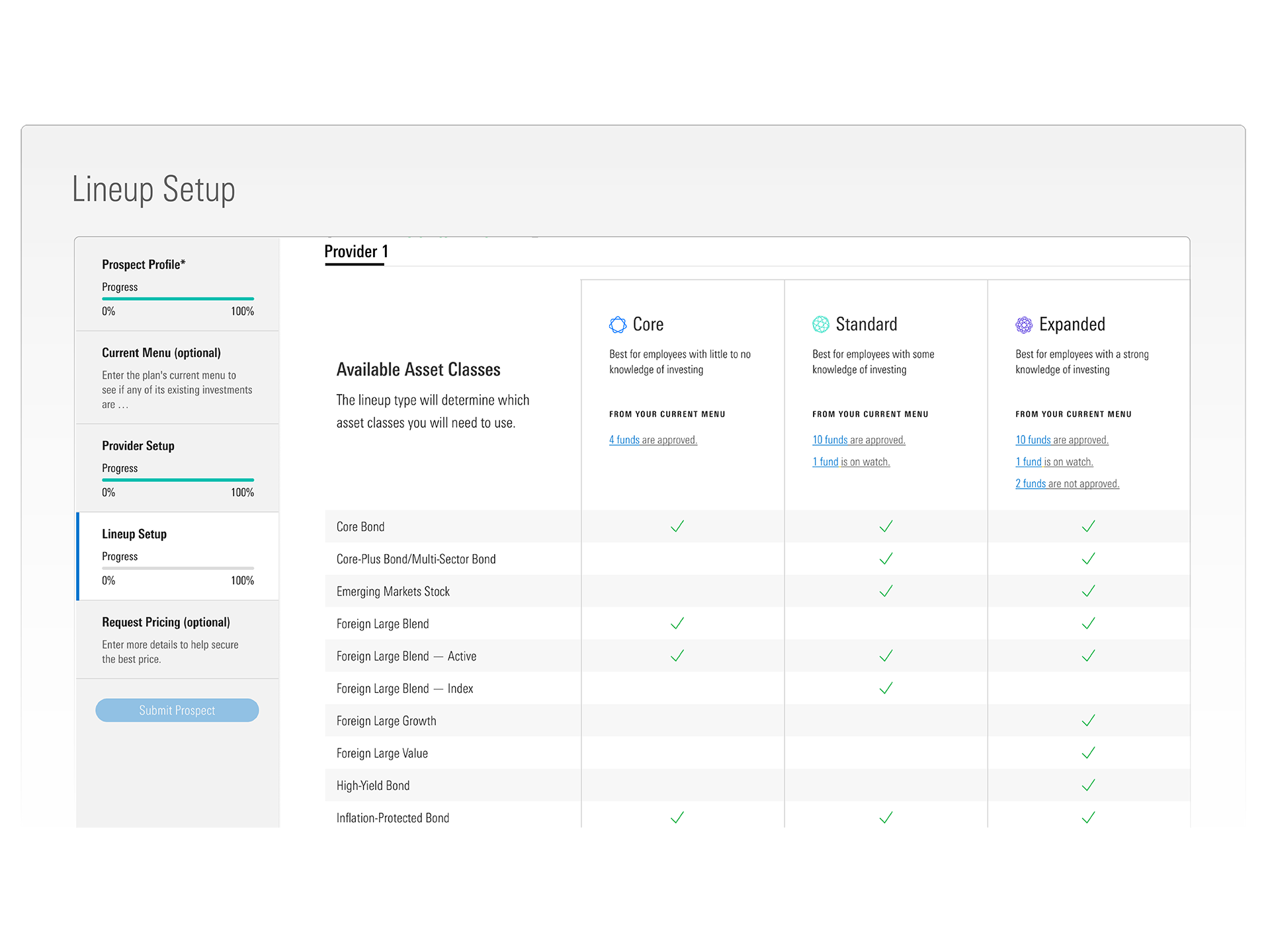The width and height of the screenshot is (1270, 952).
Task: Click the blue Core lineup icon
Action: [617, 325]
